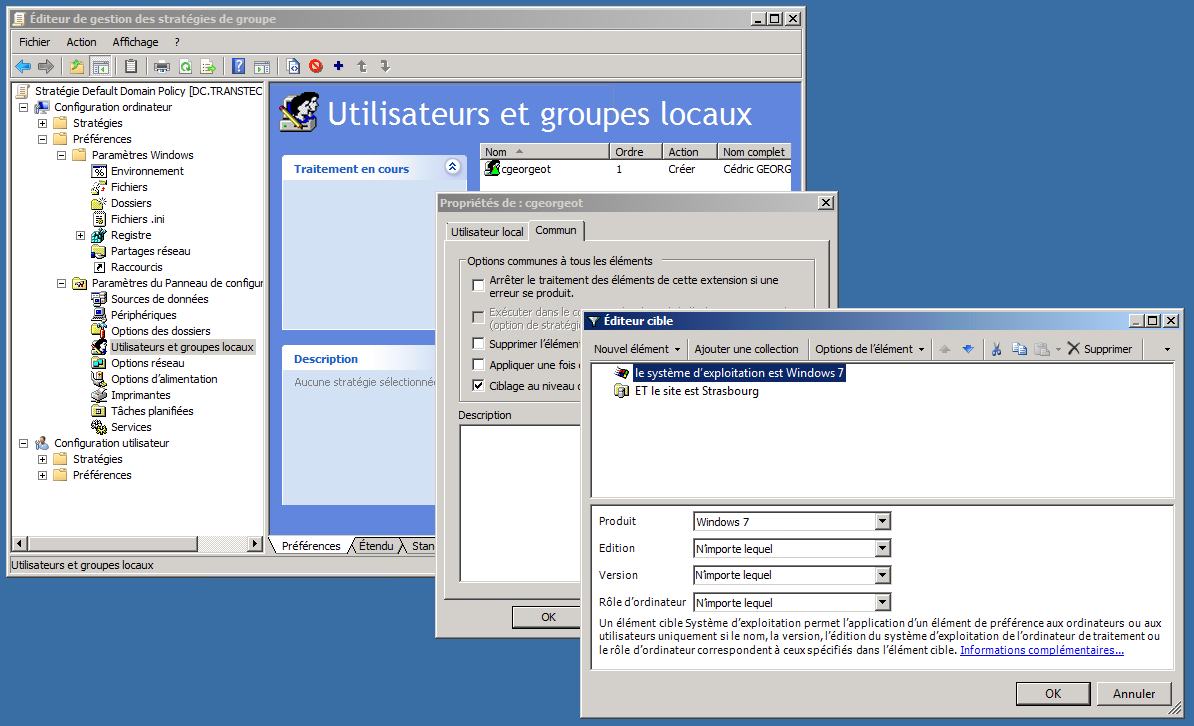Open the Produit dropdown showing Windows 7
Screen dimensions: 1194x726
point(882,521)
